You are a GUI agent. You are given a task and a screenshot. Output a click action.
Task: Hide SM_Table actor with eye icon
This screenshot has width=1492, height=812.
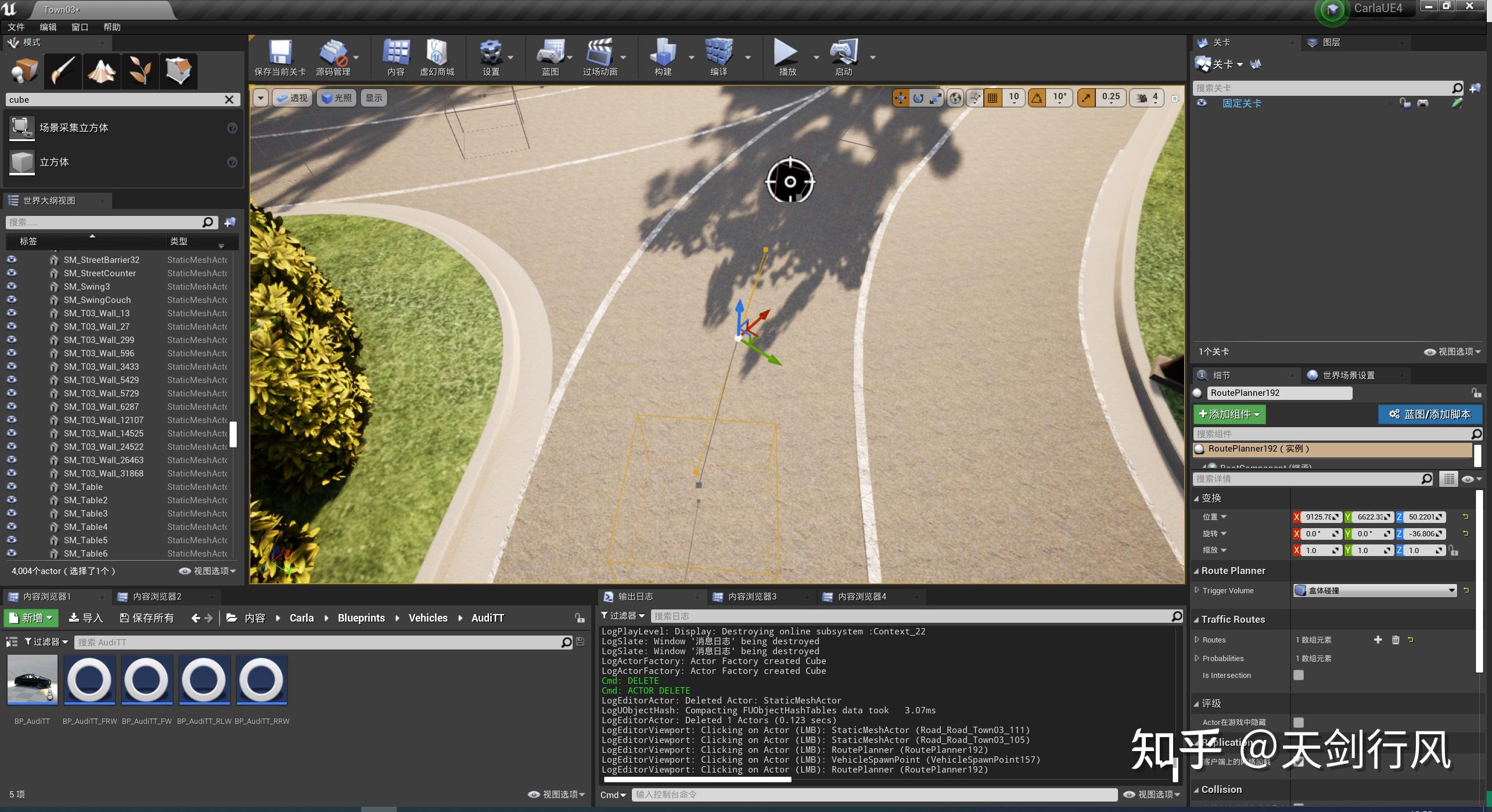(12, 486)
